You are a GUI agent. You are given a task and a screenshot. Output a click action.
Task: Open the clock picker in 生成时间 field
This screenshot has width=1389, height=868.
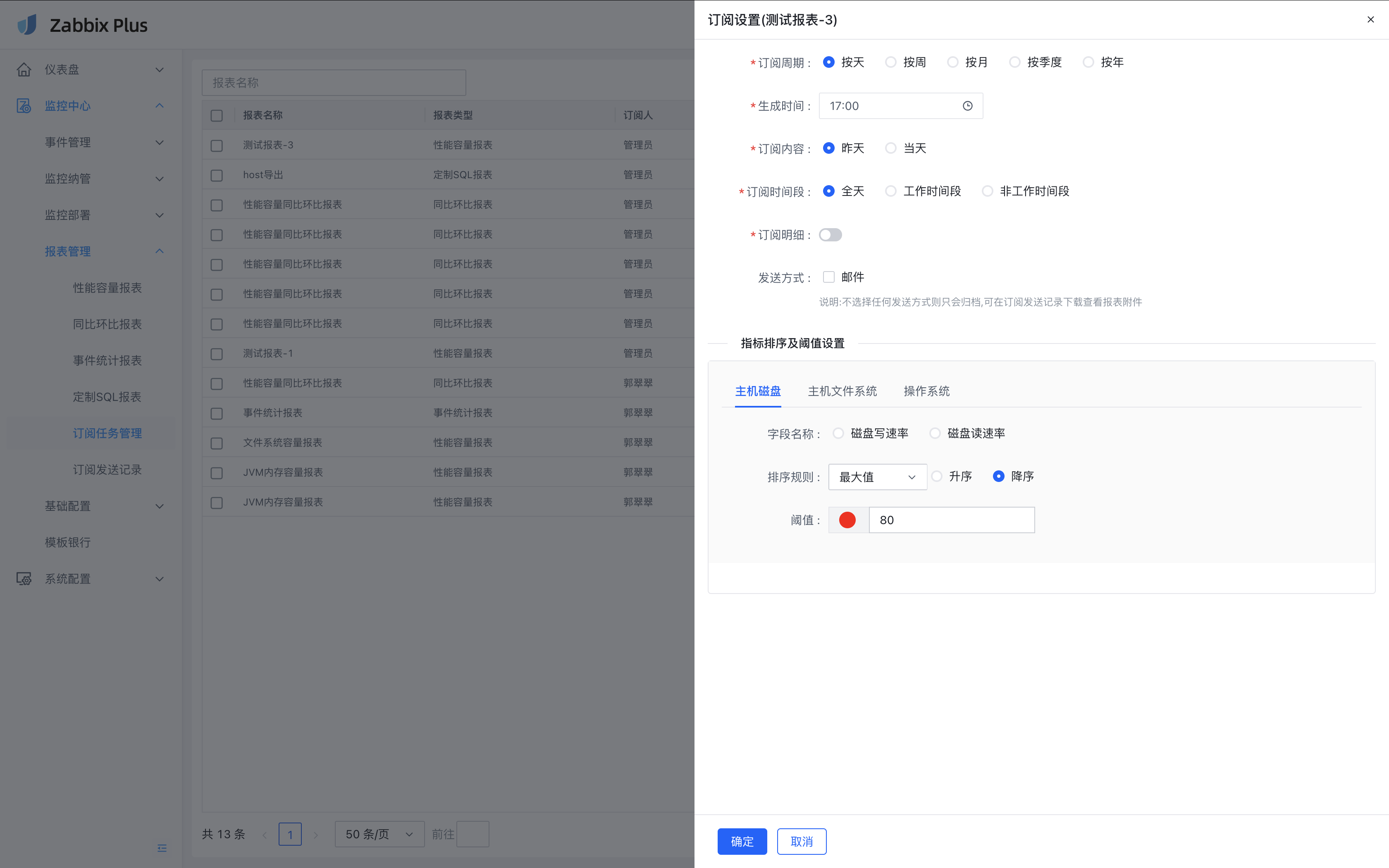[967, 106]
